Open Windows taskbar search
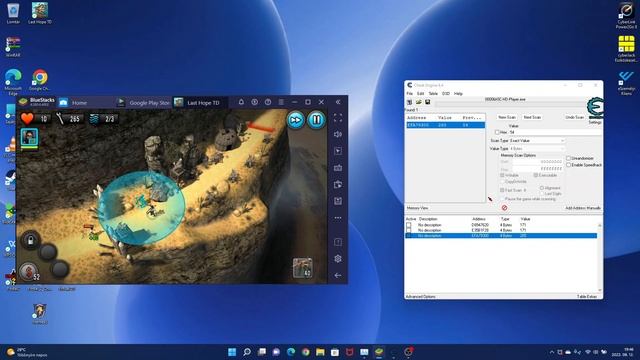 tap(247, 352)
